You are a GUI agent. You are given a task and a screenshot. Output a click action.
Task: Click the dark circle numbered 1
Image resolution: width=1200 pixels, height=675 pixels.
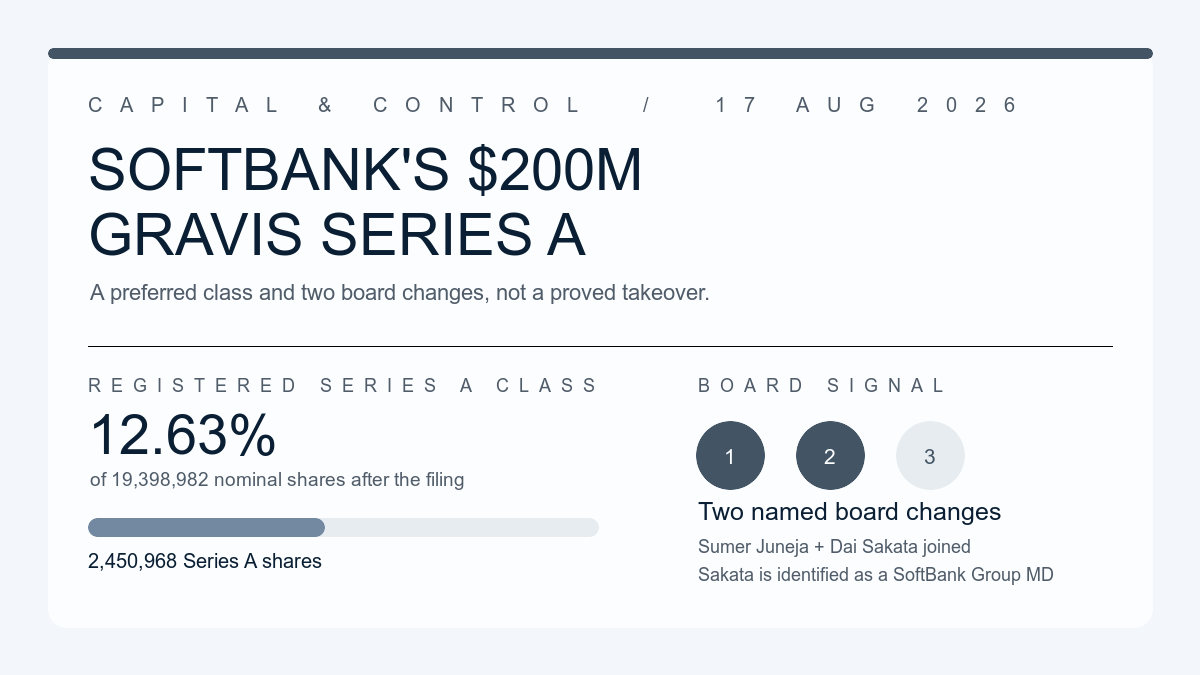point(730,456)
